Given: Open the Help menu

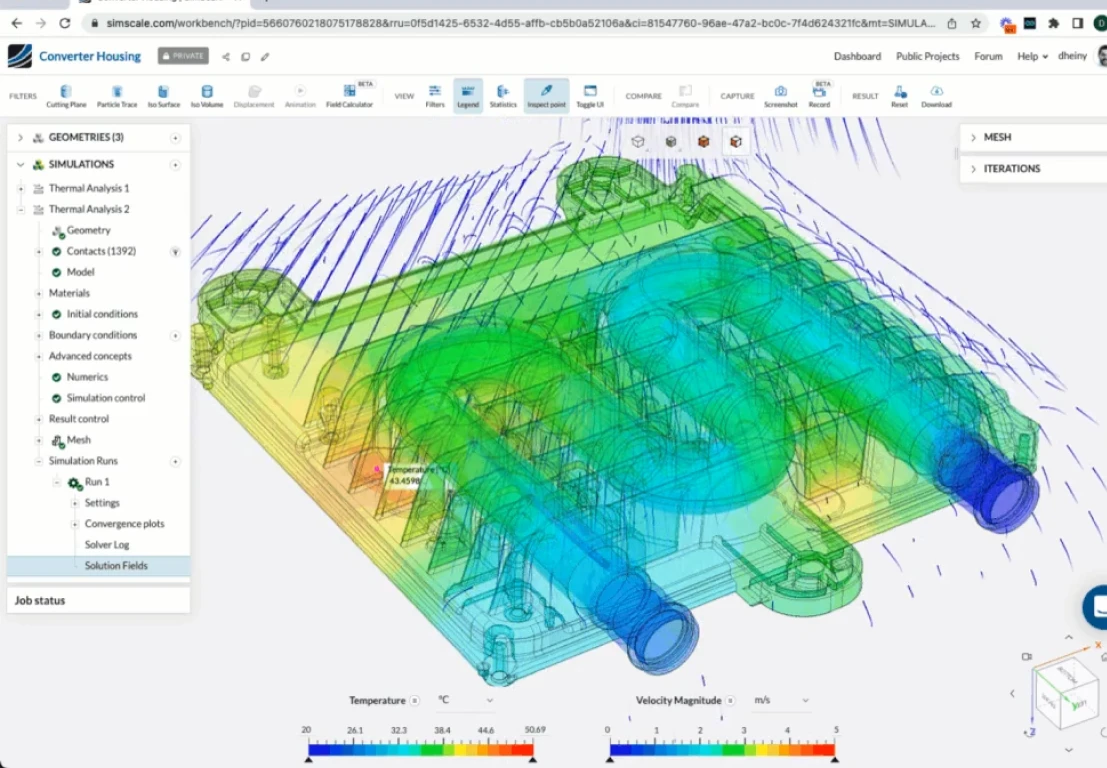Looking at the screenshot, I should point(1032,56).
